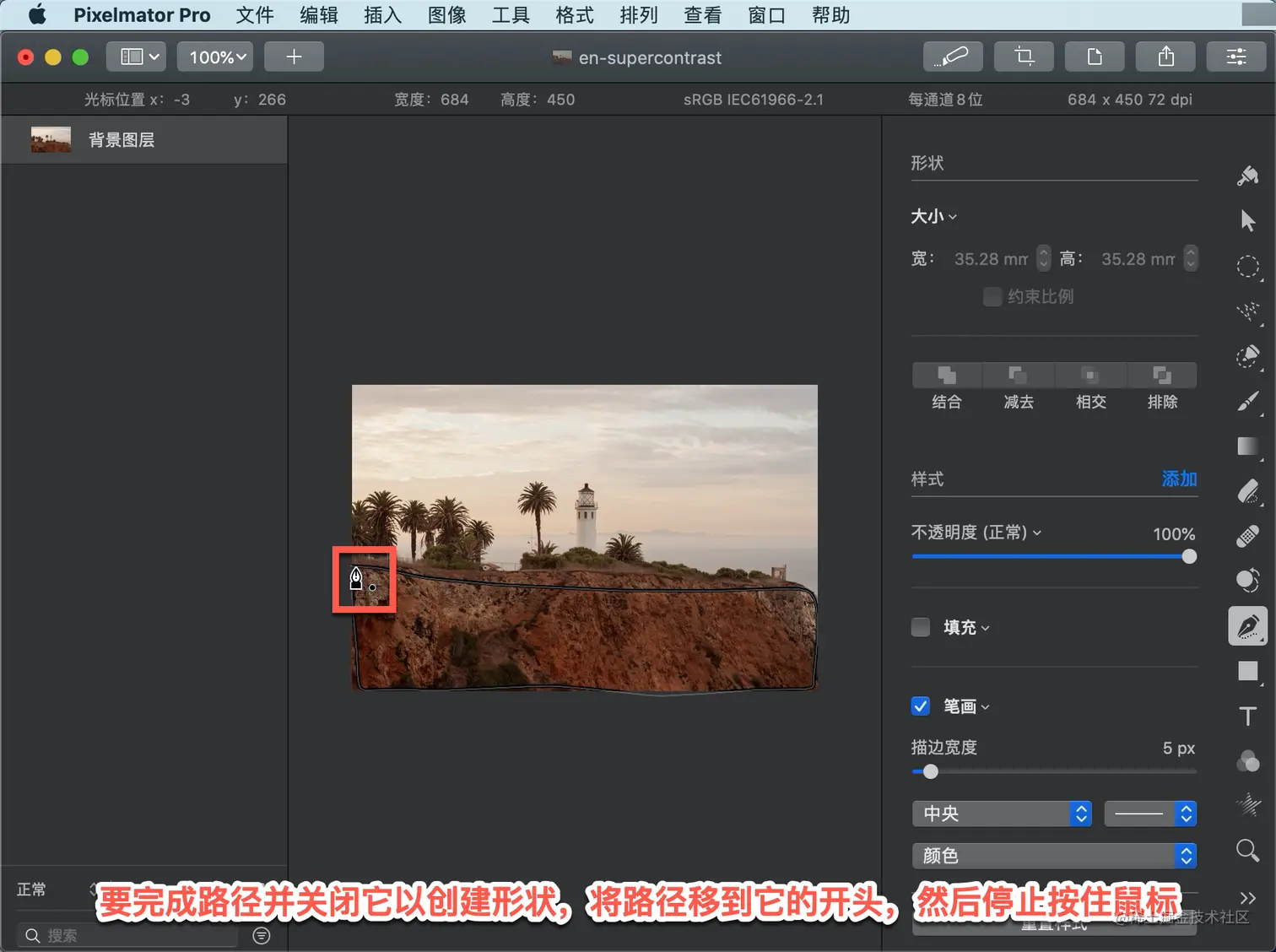Open the Share export icon
The width and height of the screenshot is (1276, 952).
[x=1165, y=57]
